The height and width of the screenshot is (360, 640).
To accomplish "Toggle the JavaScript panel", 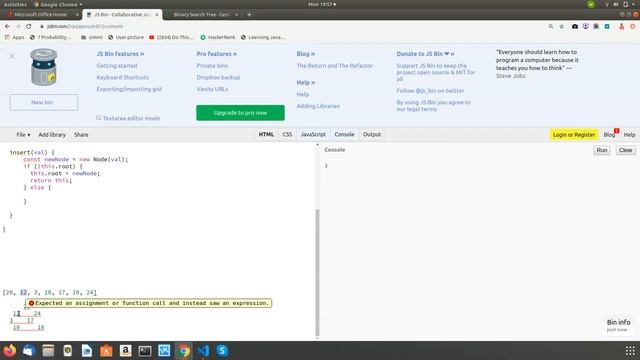I will [x=313, y=134].
